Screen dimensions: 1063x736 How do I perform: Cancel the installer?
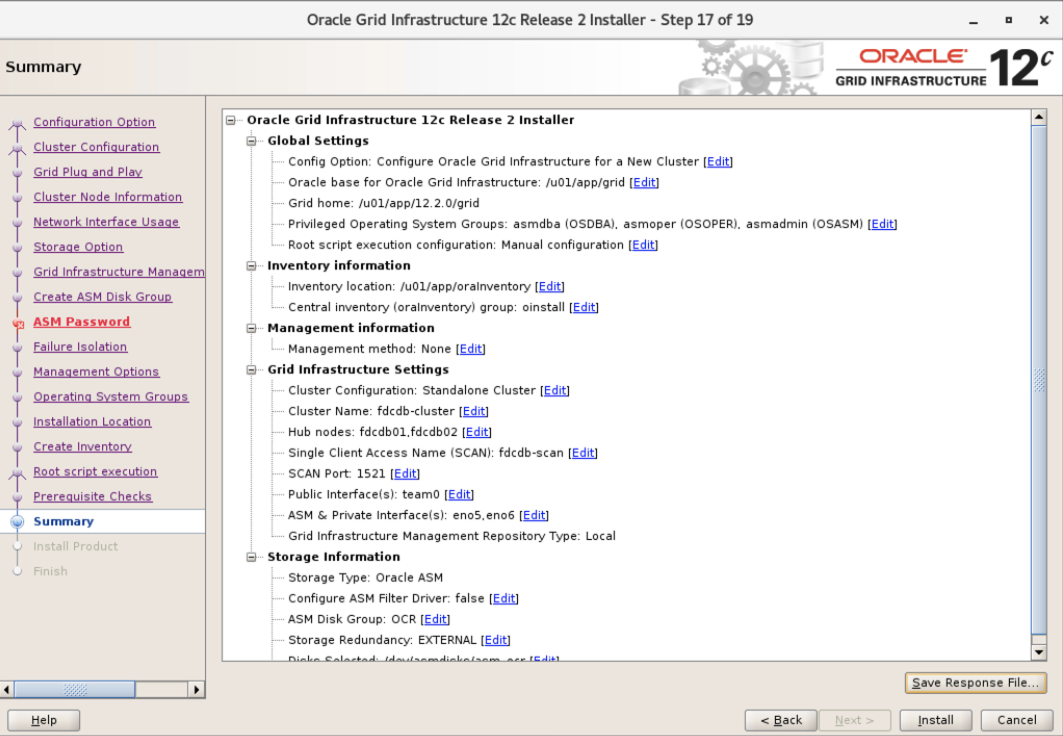(1016, 720)
